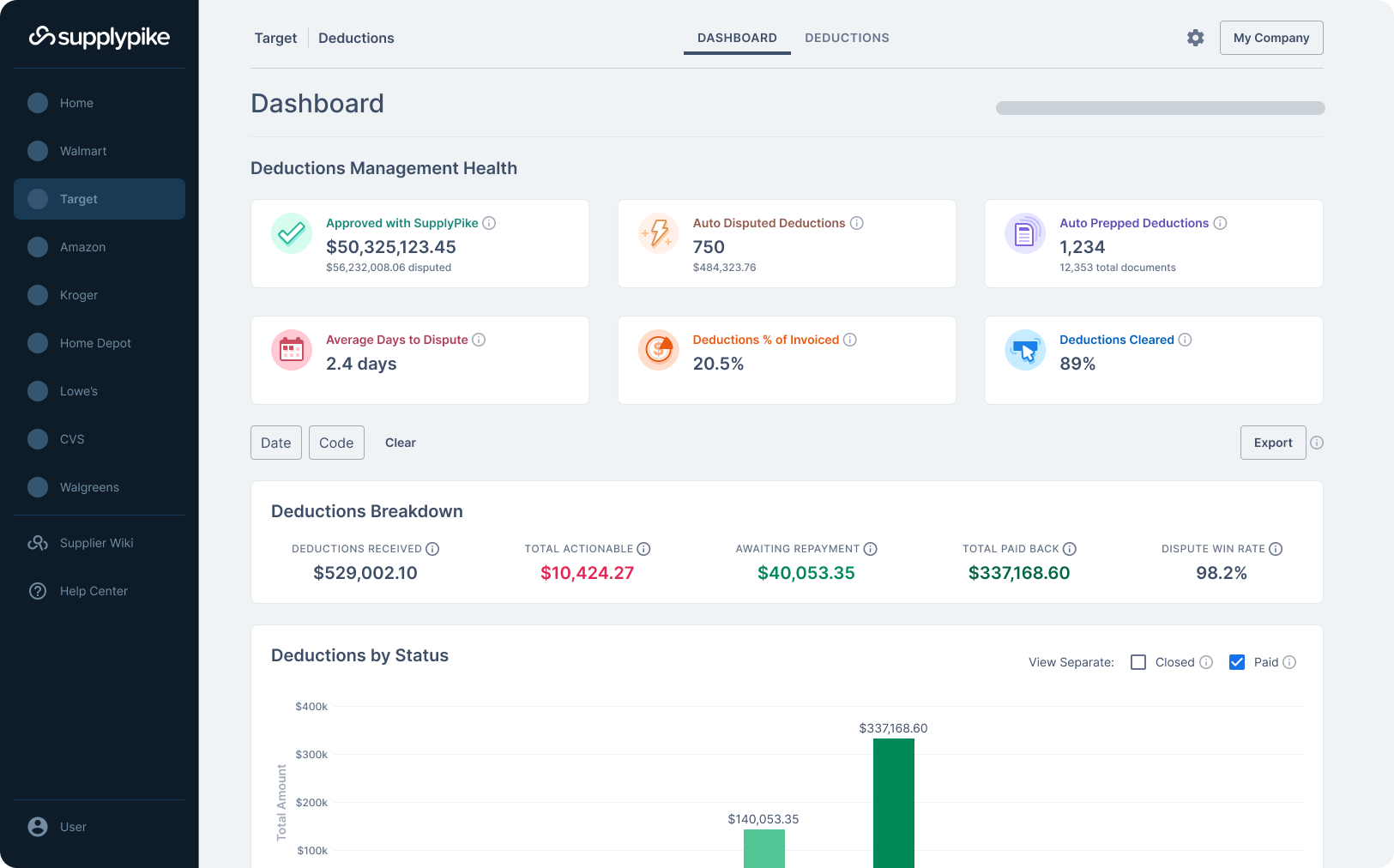Select Walmart in the sidebar
Viewport: 1394px width, 868px height.
pyautogui.click(x=100, y=151)
